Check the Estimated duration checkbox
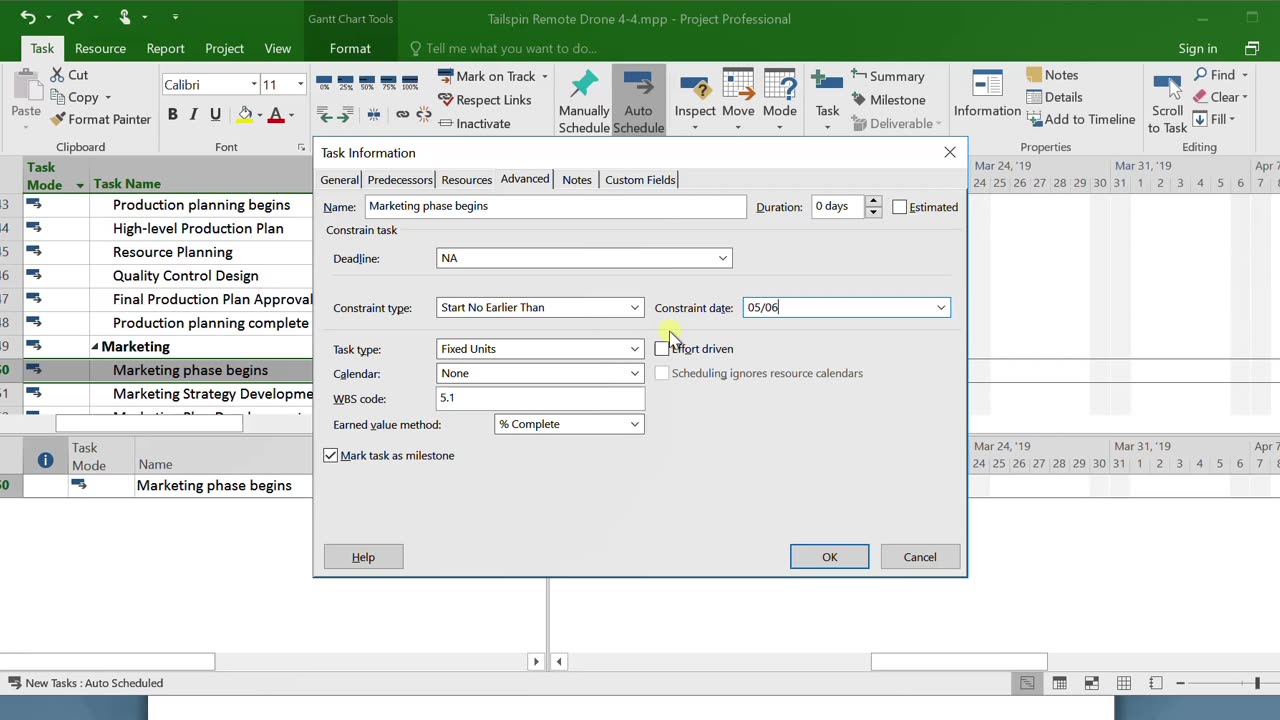This screenshot has height=720, width=1280. point(900,207)
